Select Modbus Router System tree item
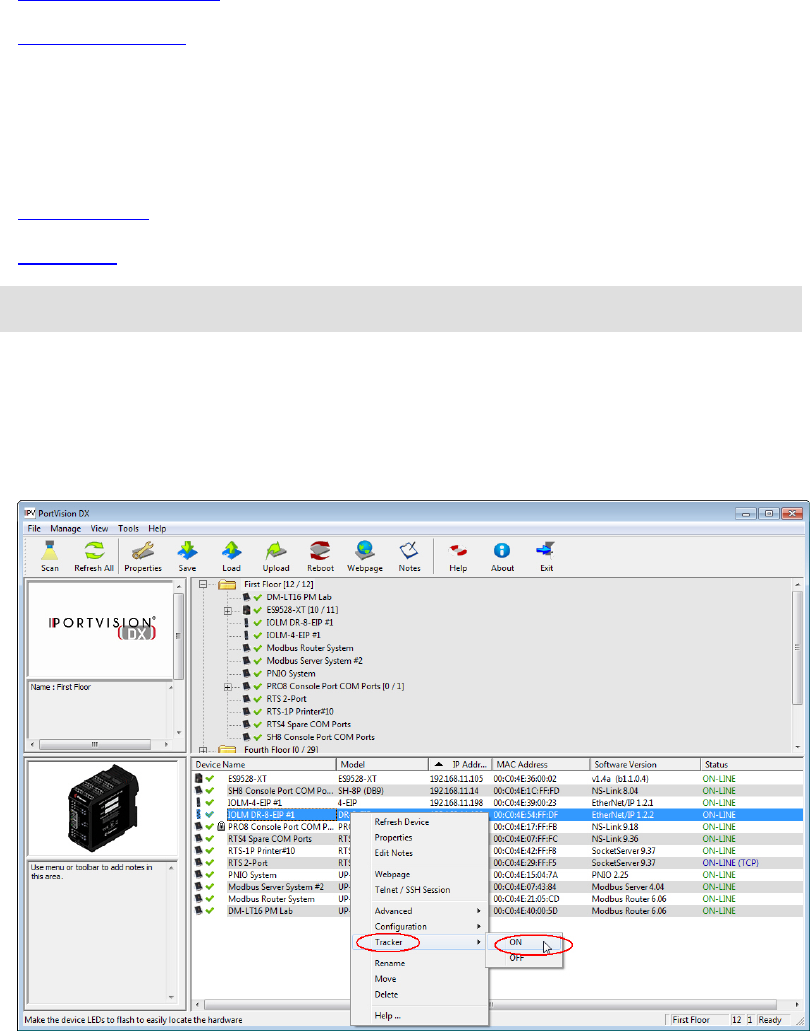The image size is (810, 1031). click(x=310, y=648)
